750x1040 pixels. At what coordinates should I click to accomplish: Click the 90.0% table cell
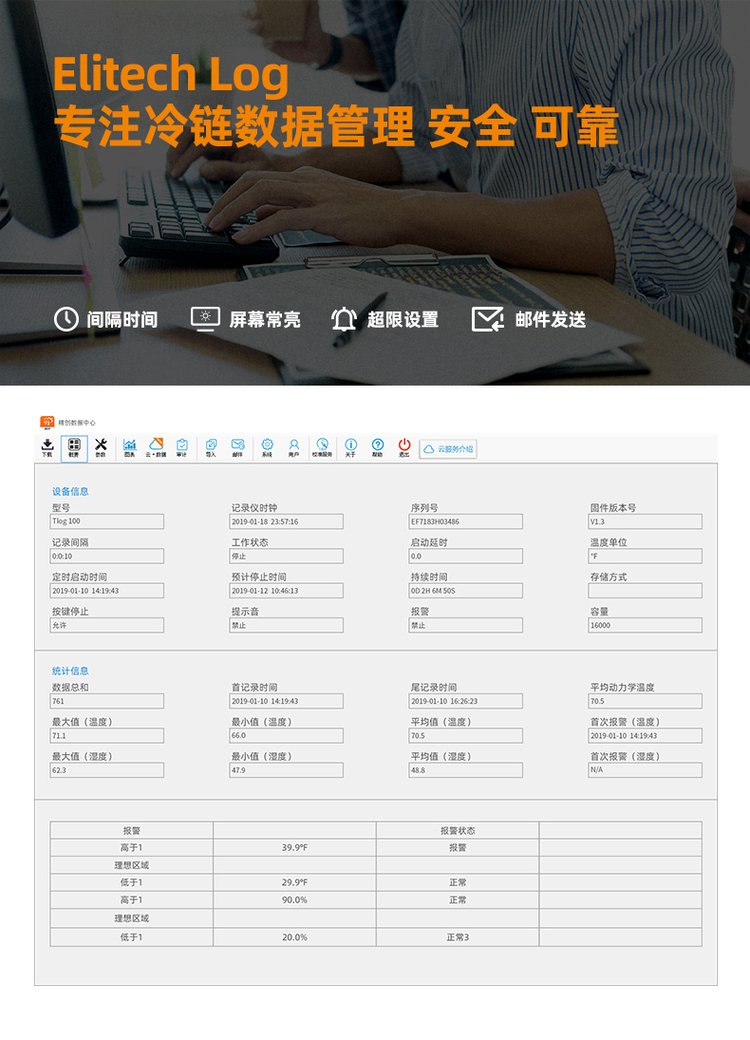tap(294, 900)
